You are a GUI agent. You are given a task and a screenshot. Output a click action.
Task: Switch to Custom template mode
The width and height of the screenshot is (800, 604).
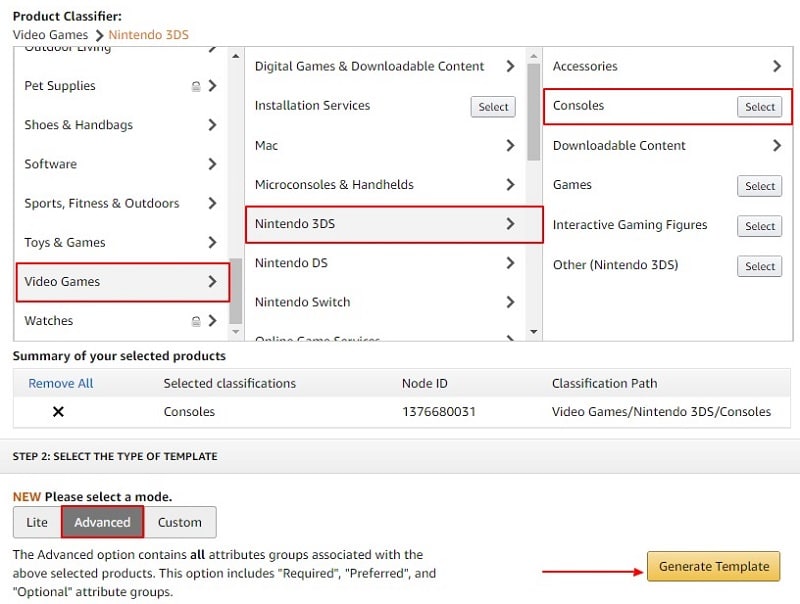coord(180,522)
